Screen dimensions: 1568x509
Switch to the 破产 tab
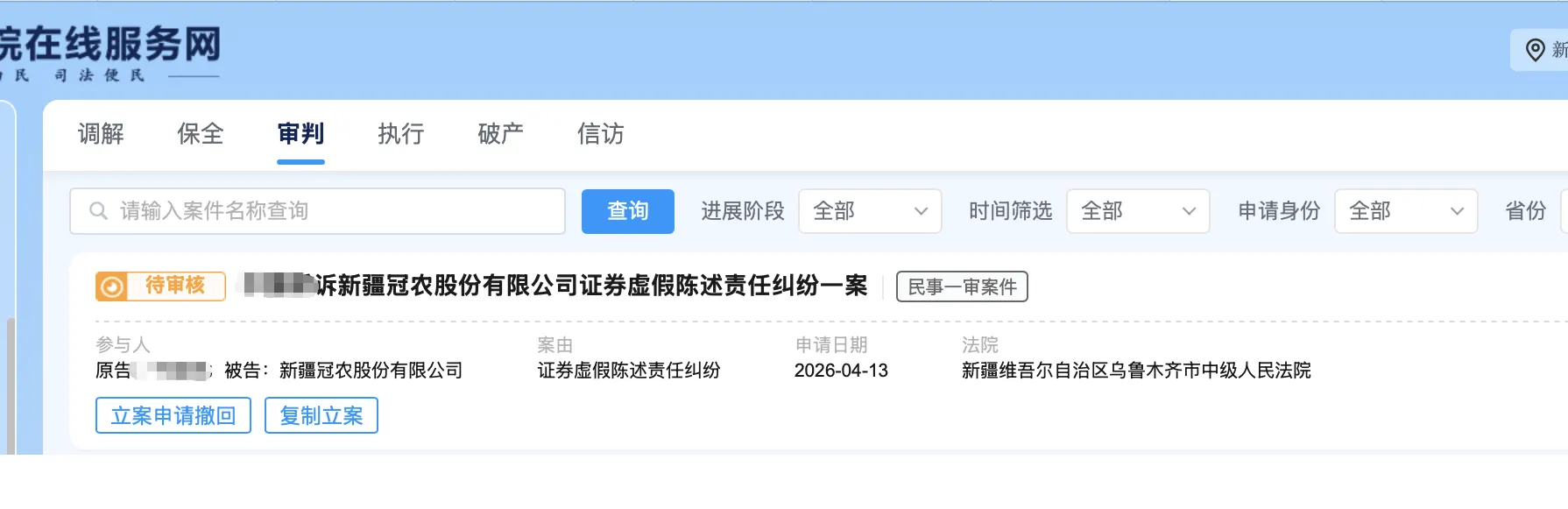500,134
